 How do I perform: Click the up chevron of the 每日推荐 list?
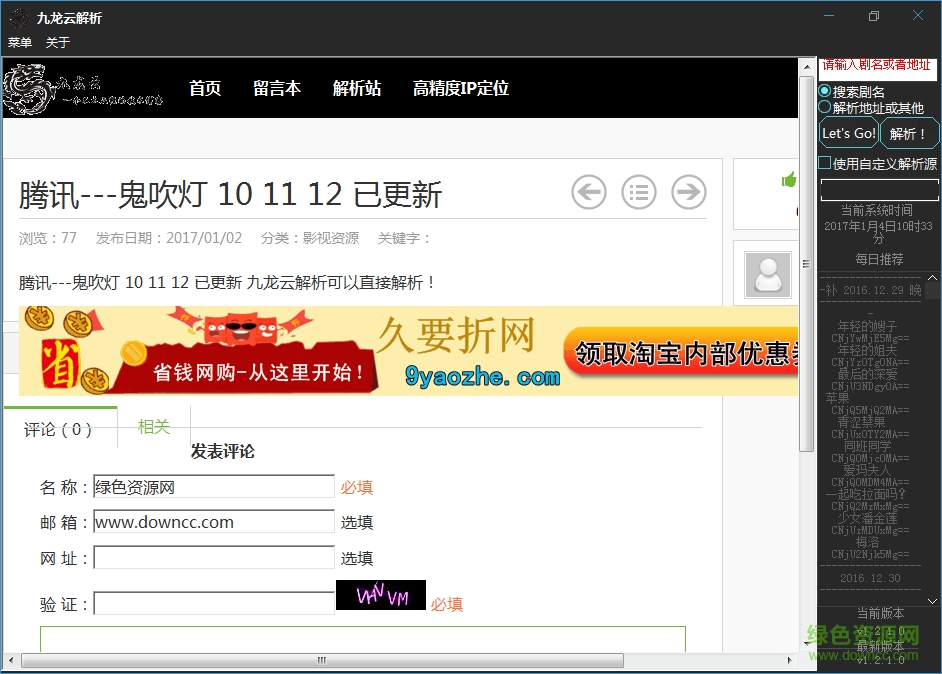point(932,278)
